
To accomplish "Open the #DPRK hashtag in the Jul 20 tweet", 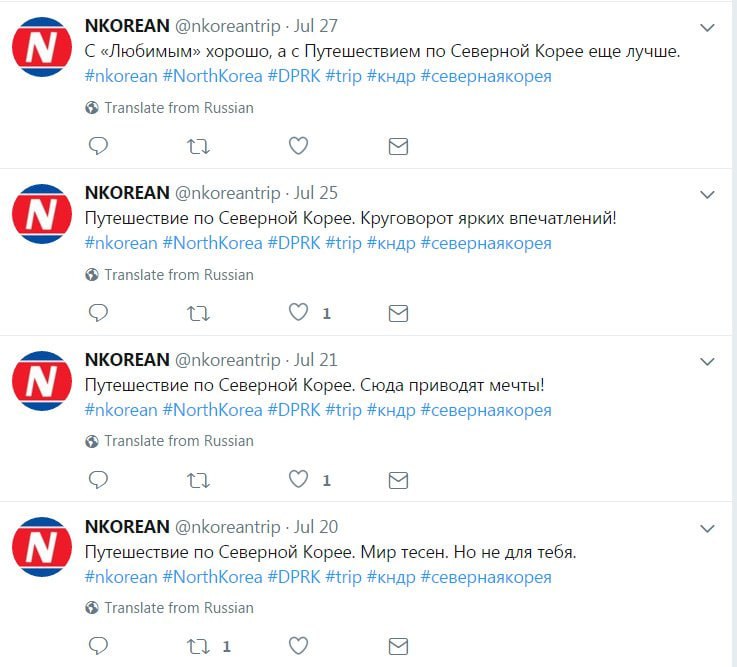I will pos(294,577).
